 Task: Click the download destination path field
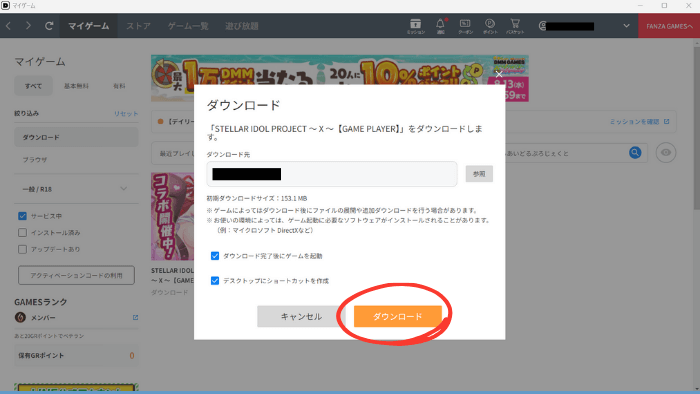pos(332,174)
